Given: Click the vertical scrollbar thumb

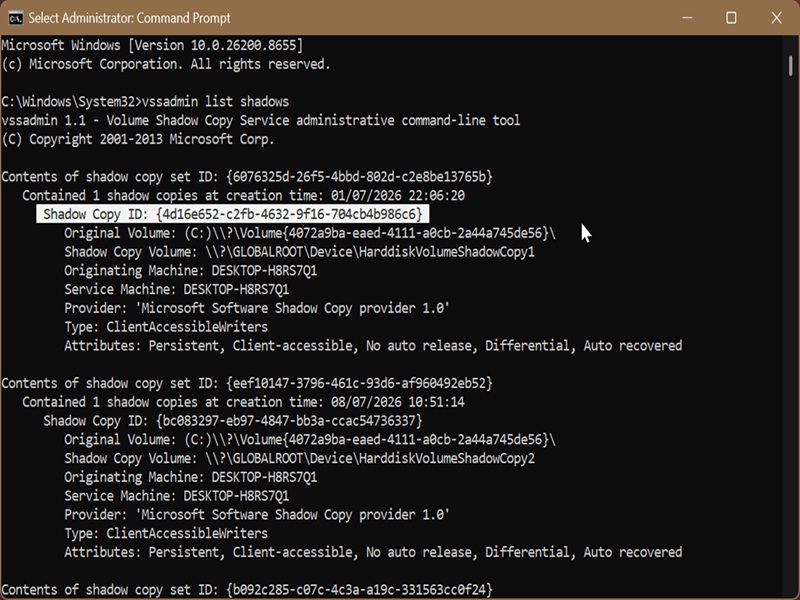Looking at the screenshot, I should 790,66.
